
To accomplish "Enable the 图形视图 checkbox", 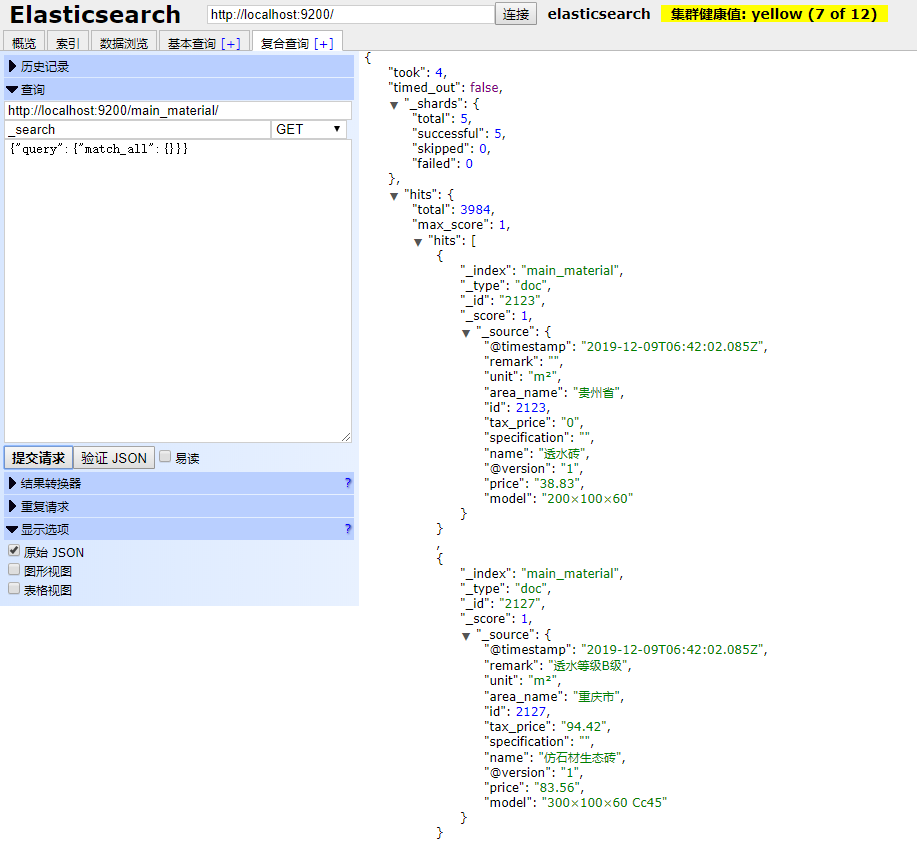I will (14, 569).
